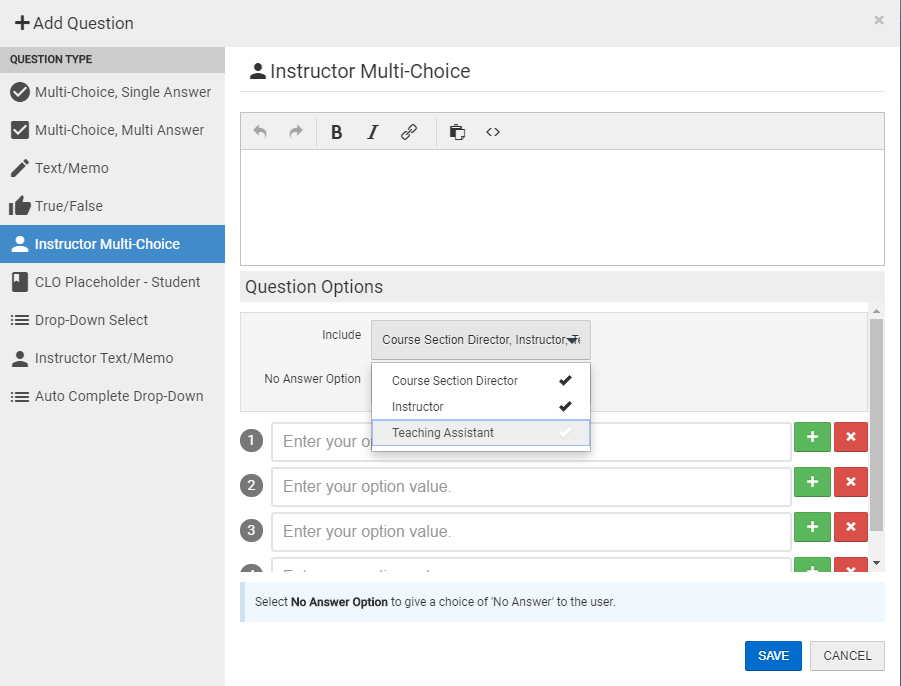901x686 pixels.
Task: Choose True/False question type
Action: pyautogui.click(x=112, y=206)
